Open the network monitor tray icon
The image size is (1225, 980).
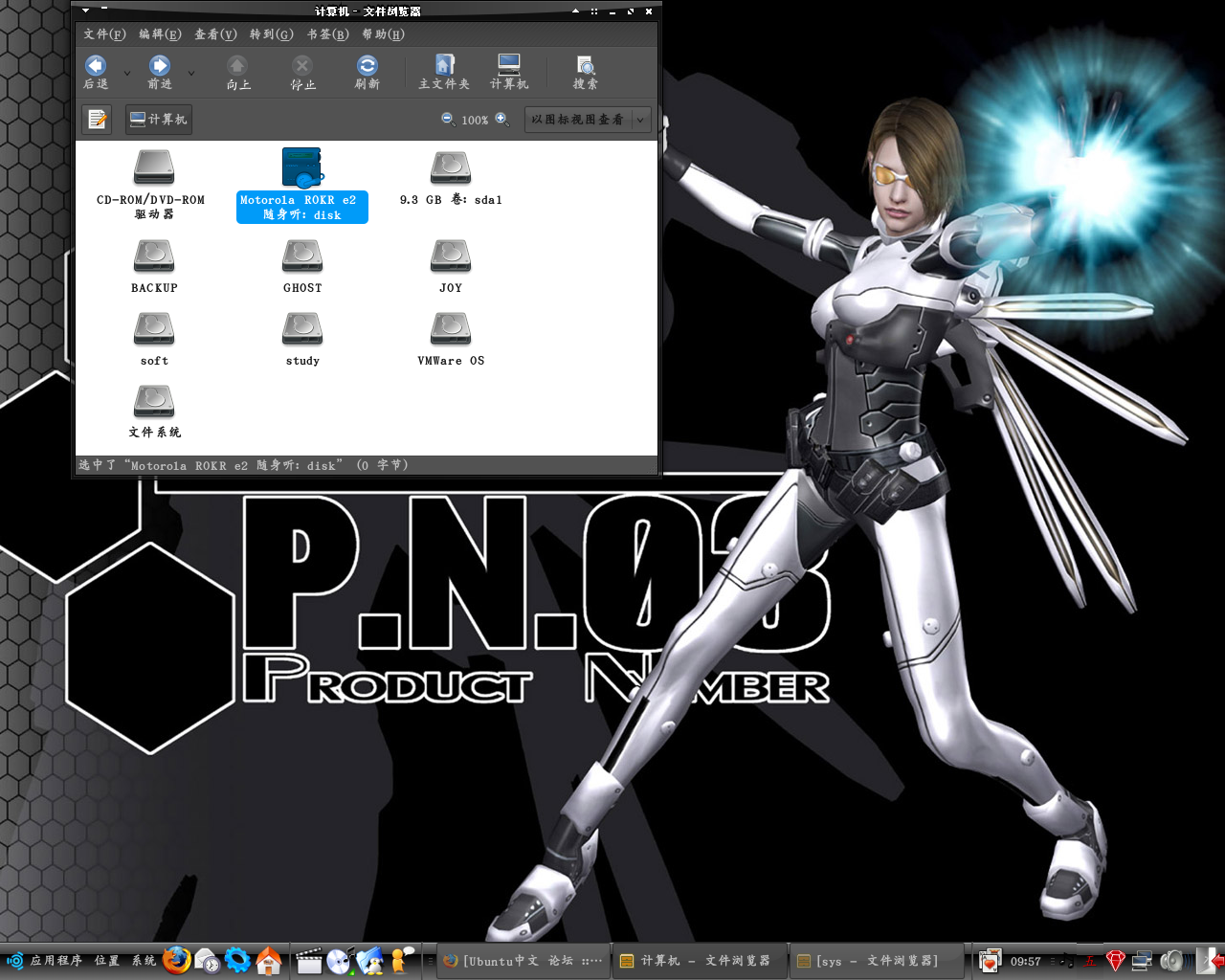click(1143, 960)
